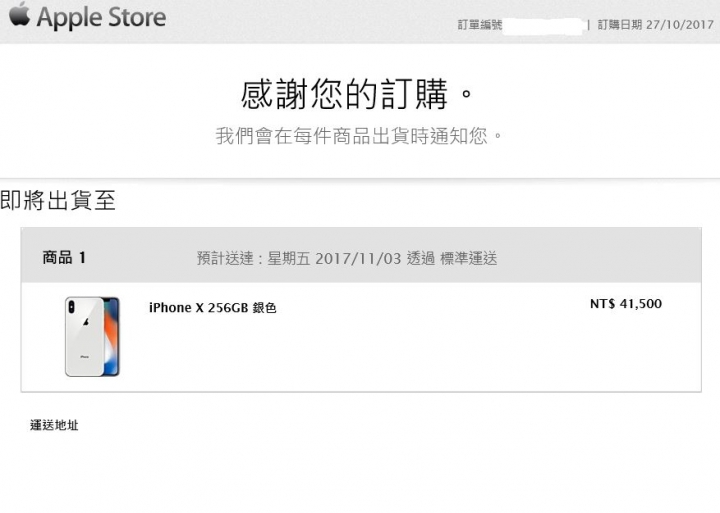Click the 標準運送 shipping method text

pyautogui.click(x=468, y=259)
